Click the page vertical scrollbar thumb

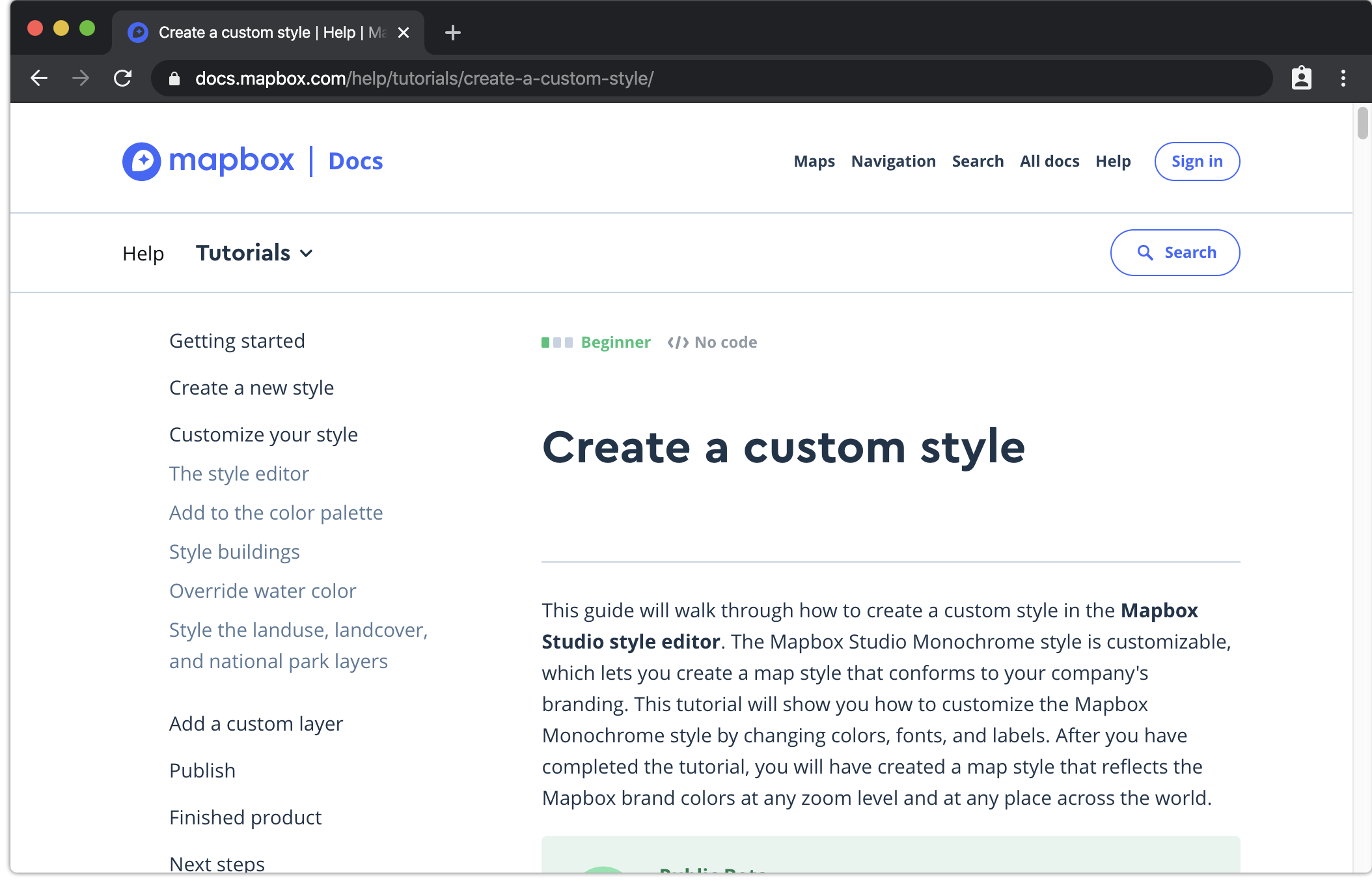click(x=1362, y=122)
